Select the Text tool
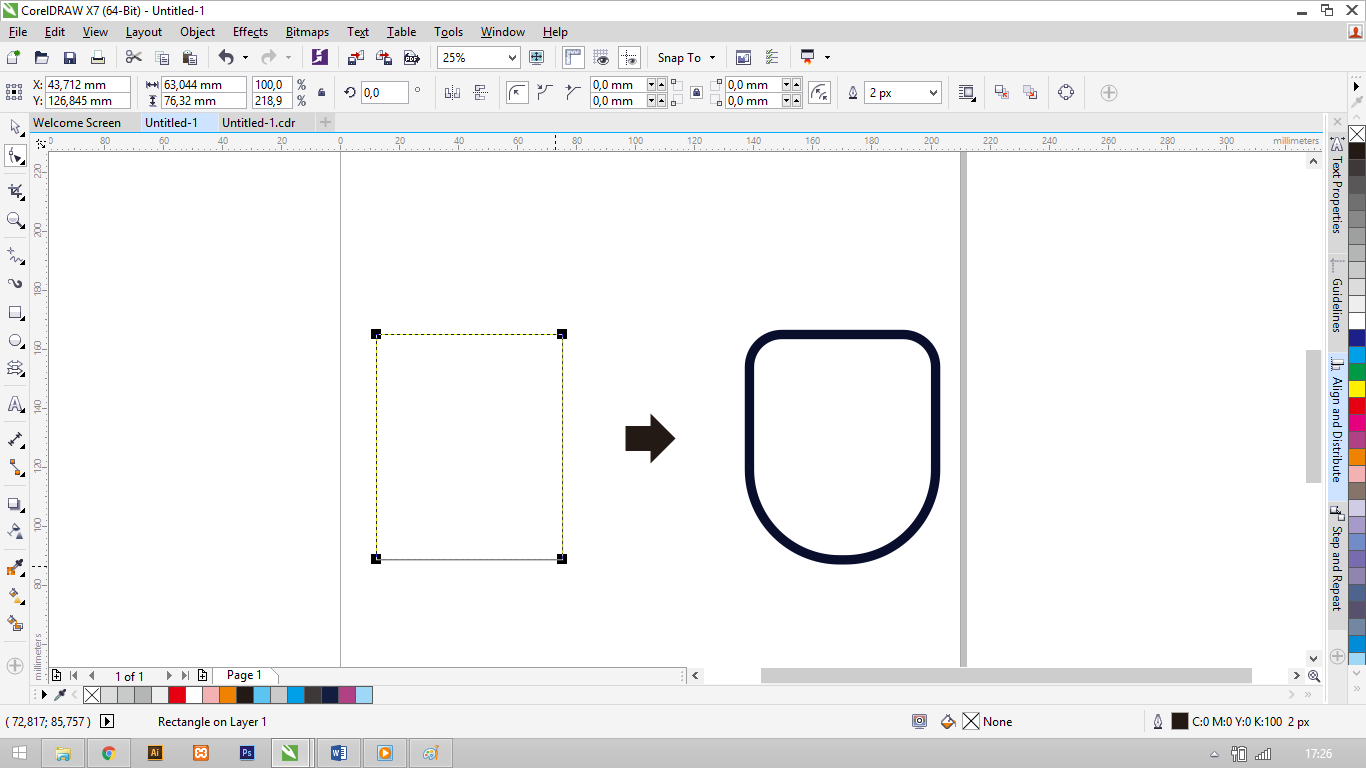This screenshot has height=768, width=1366. tap(14, 404)
